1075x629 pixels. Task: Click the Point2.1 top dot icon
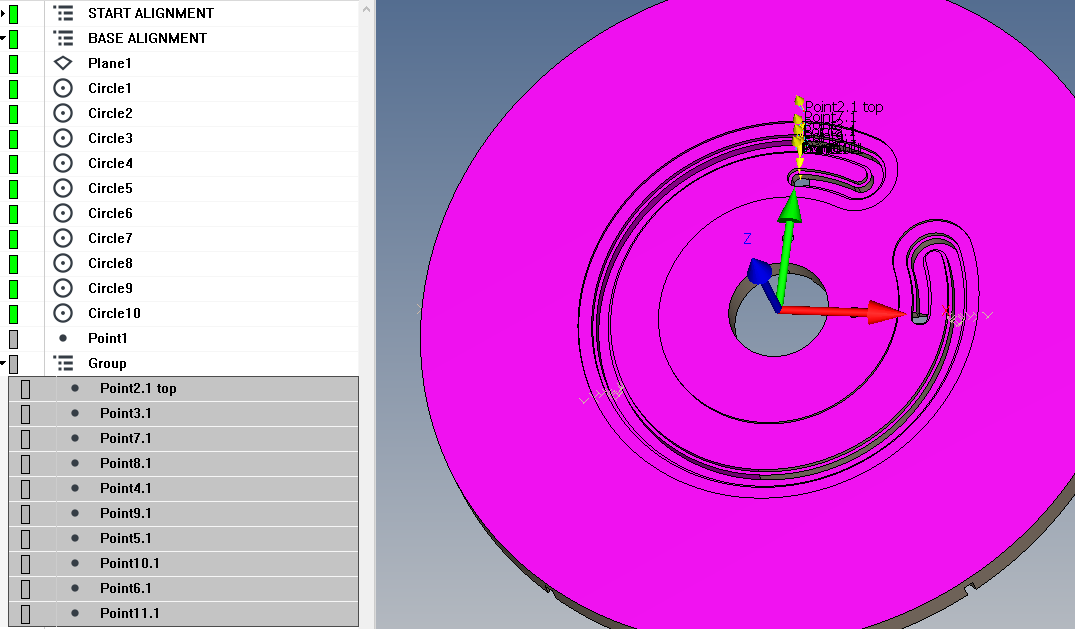(75, 388)
